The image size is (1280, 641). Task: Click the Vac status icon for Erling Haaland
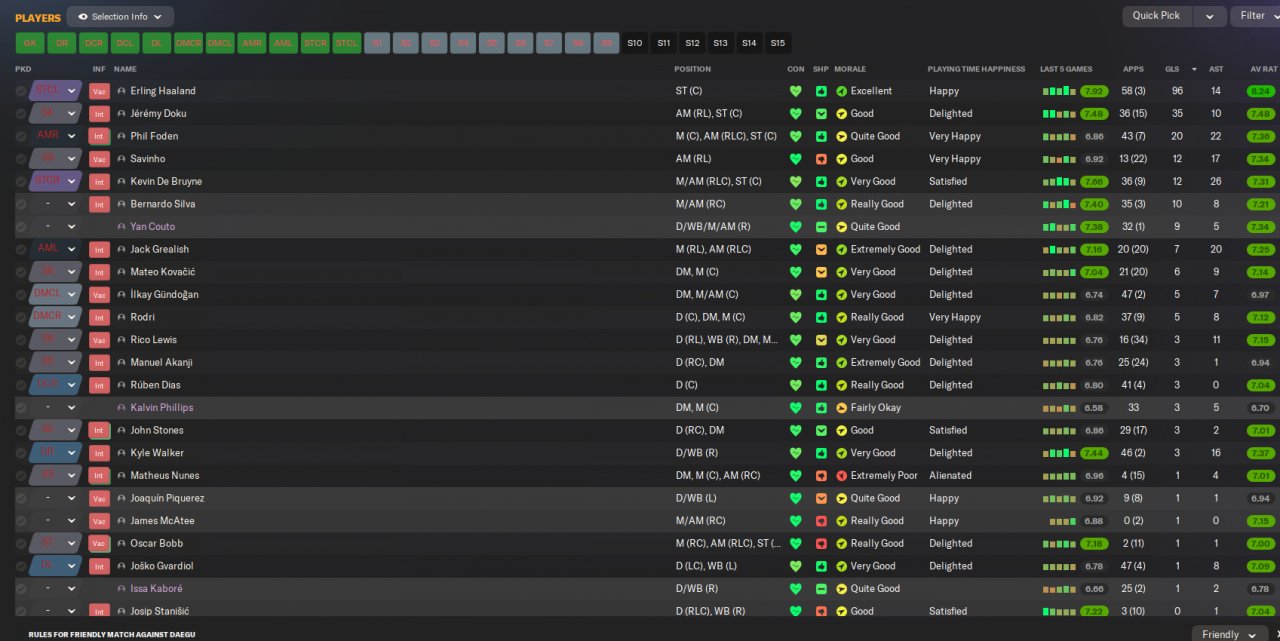point(99,91)
